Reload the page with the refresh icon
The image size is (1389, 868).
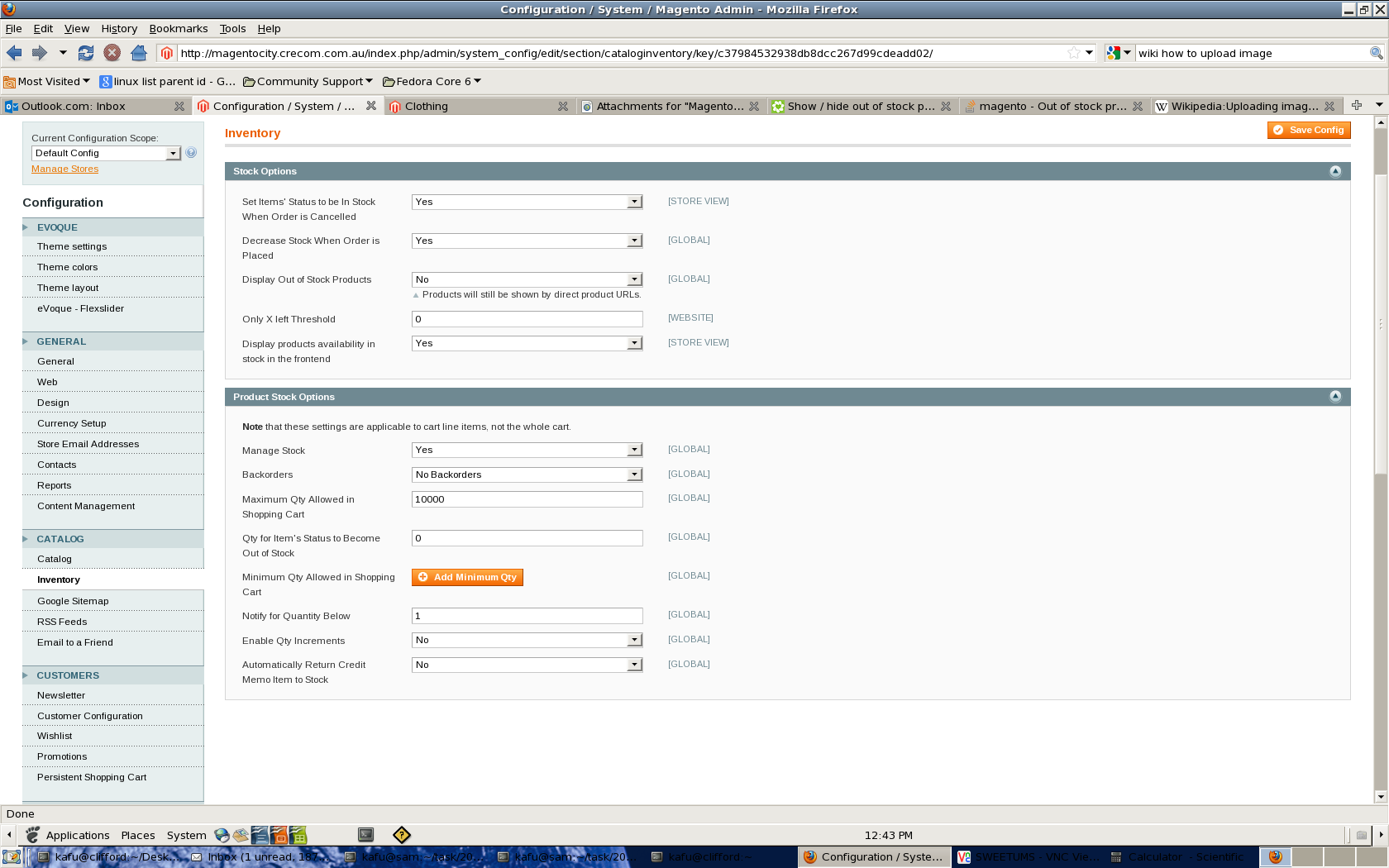(86, 53)
